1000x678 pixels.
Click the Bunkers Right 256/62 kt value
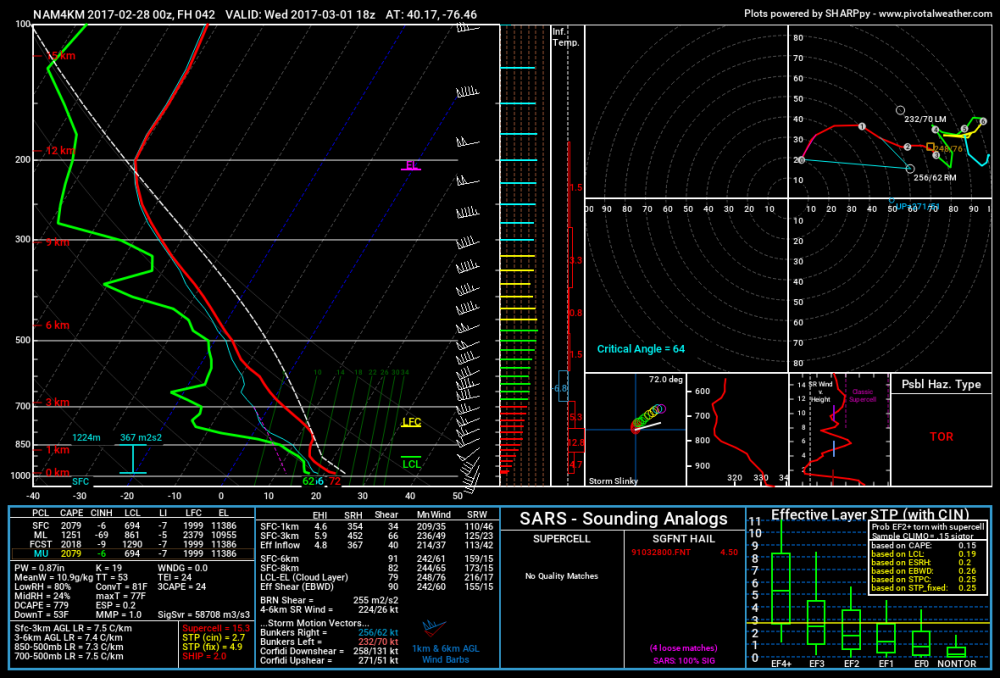378,633
